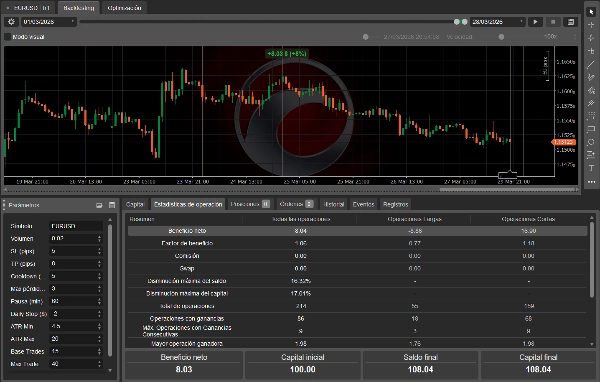Start the backtest with play button

click(535, 22)
